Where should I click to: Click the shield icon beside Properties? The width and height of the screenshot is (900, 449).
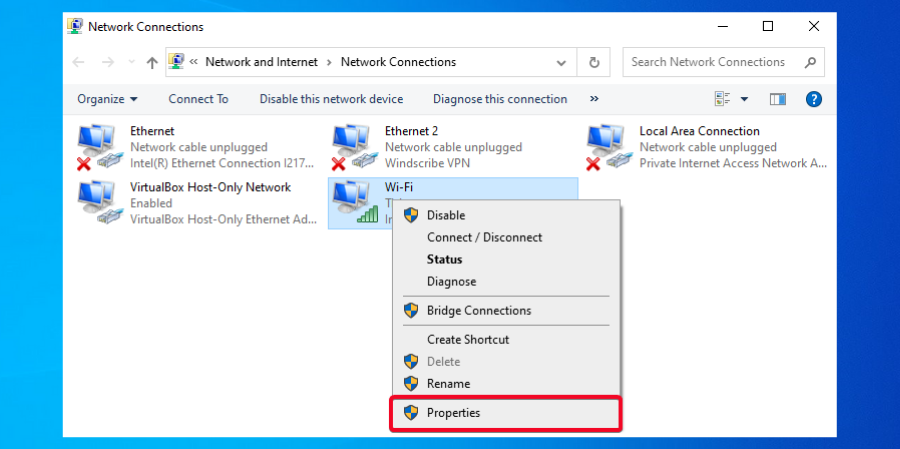pyautogui.click(x=411, y=413)
